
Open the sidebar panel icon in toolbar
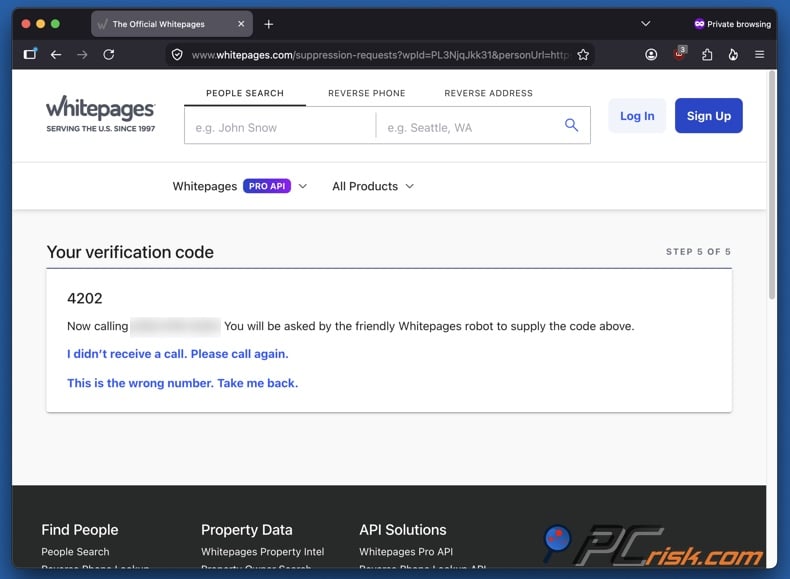tap(30, 54)
